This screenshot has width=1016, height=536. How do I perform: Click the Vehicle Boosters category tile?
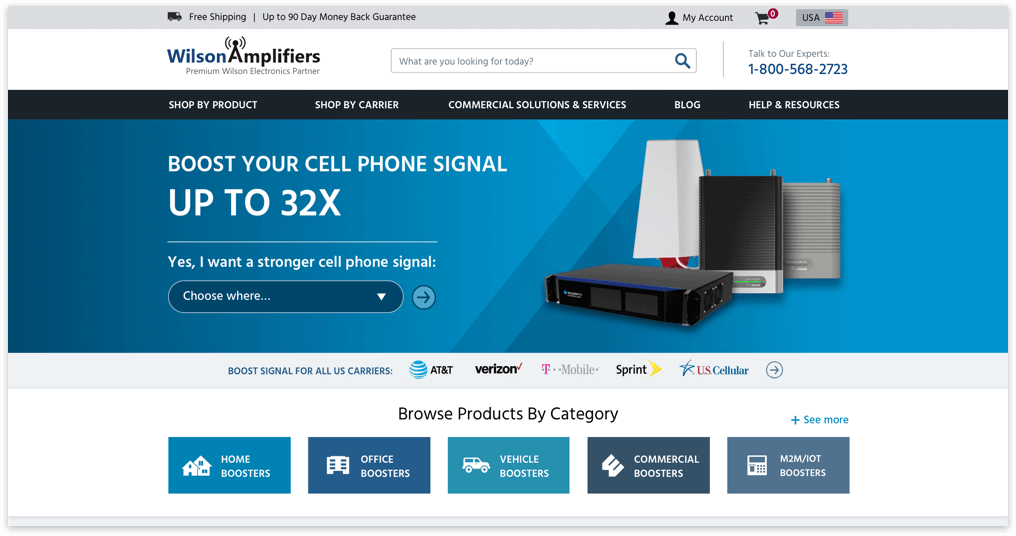click(x=509, y=465)
